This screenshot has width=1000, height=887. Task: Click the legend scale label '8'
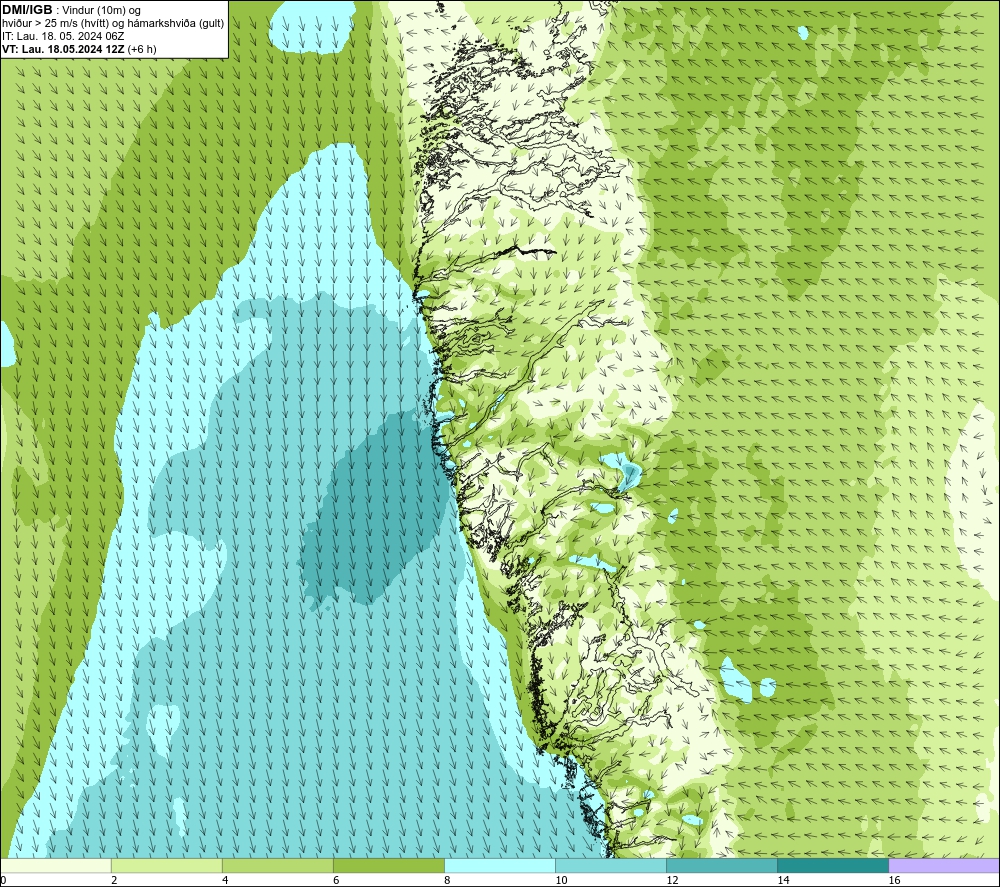click(x=447, y=880)
